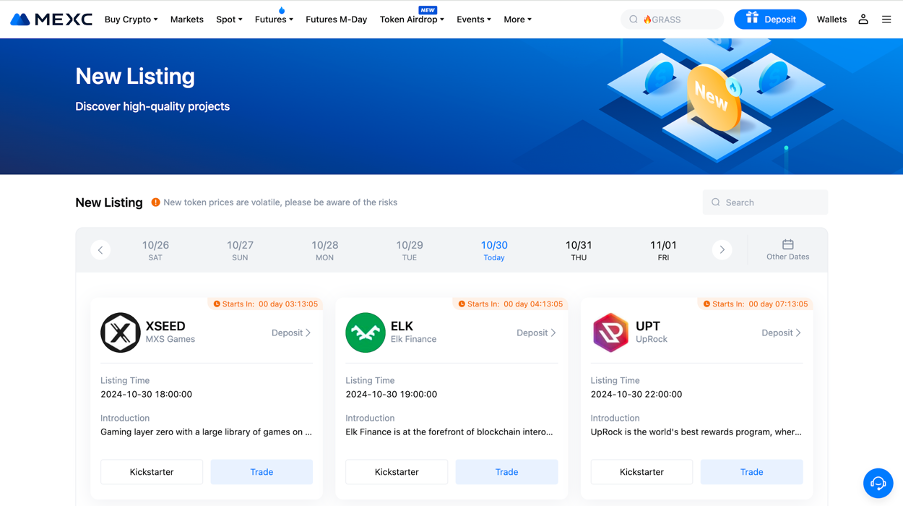
Task: Click 'Elk Finance' subtitle text
Action: click(413, 339)
